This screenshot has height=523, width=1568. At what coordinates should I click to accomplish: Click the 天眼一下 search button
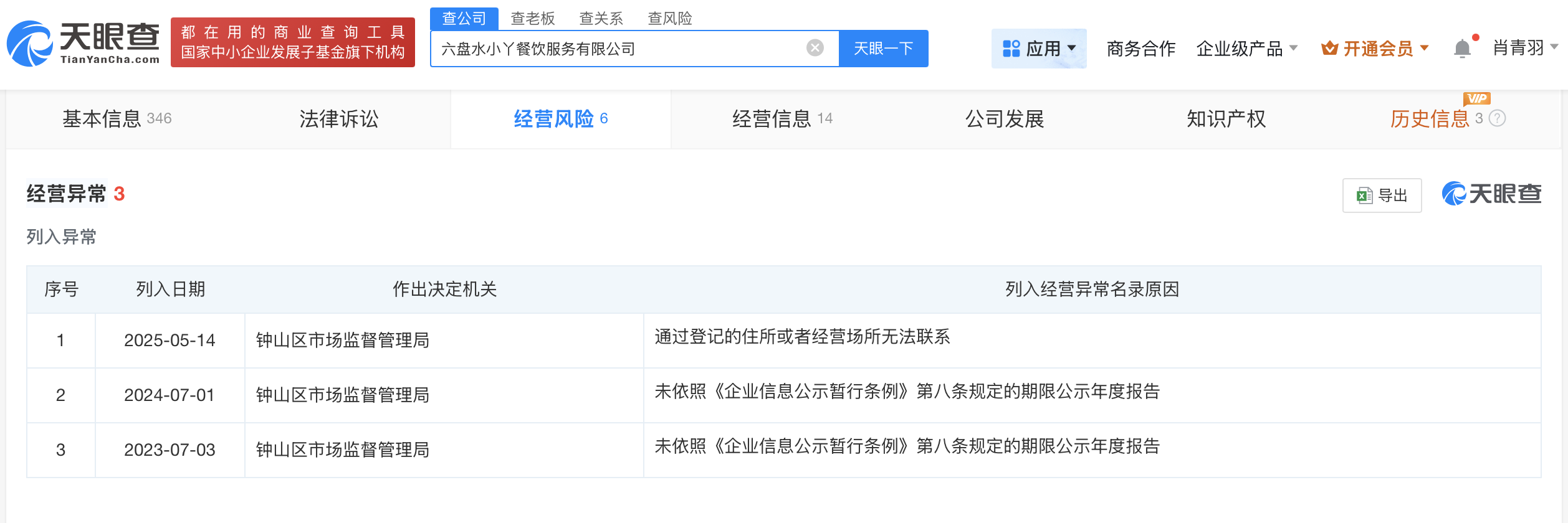884,49
